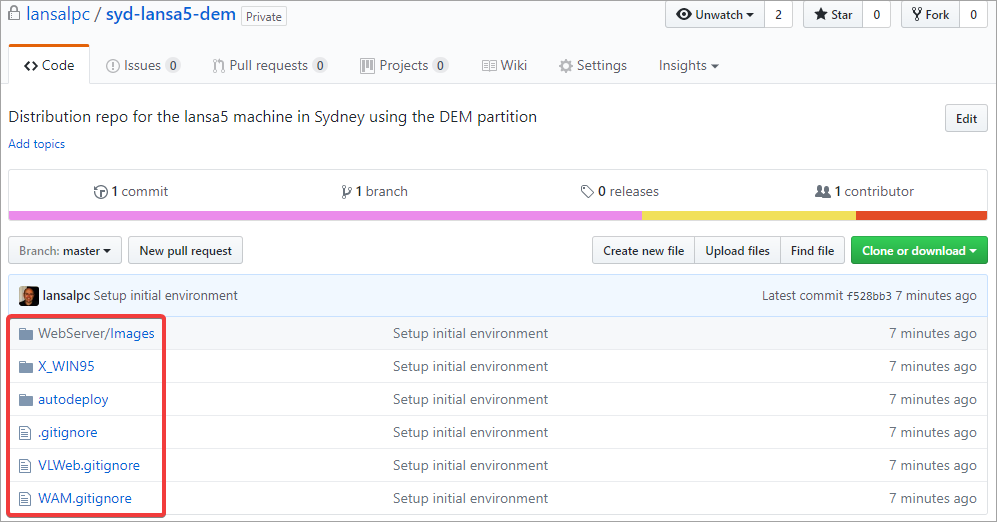Open the Settings tab
The height and width of the screenshot is (522, 997).
[x=593, y=66]
